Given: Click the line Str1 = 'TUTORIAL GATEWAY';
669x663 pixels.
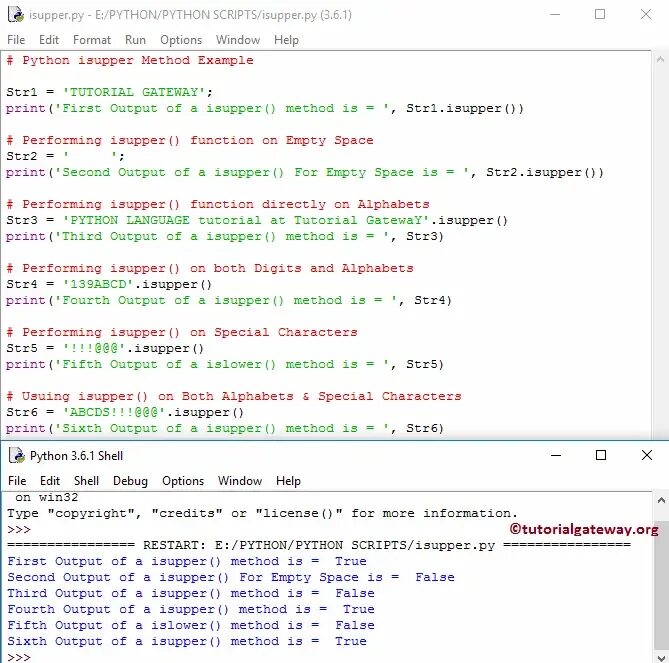Looking at the screenshot, I should tap(109, 92).
